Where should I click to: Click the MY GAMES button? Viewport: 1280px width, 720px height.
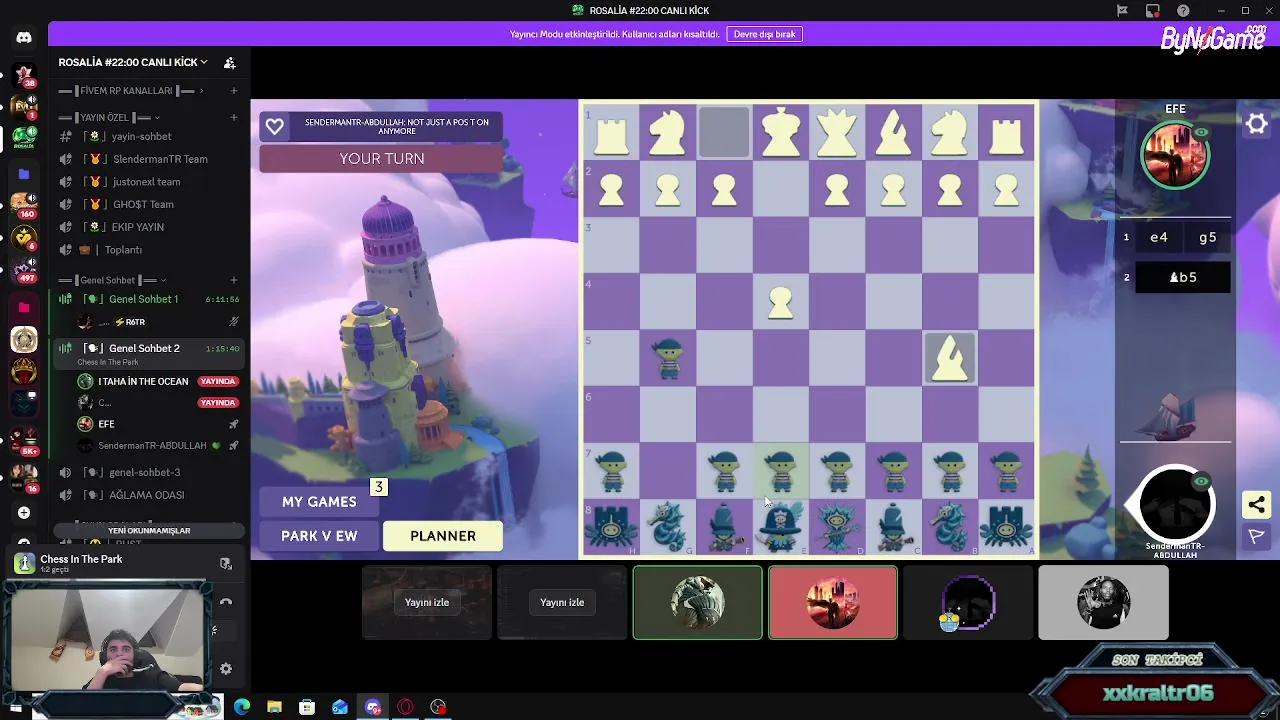(319, 502)
